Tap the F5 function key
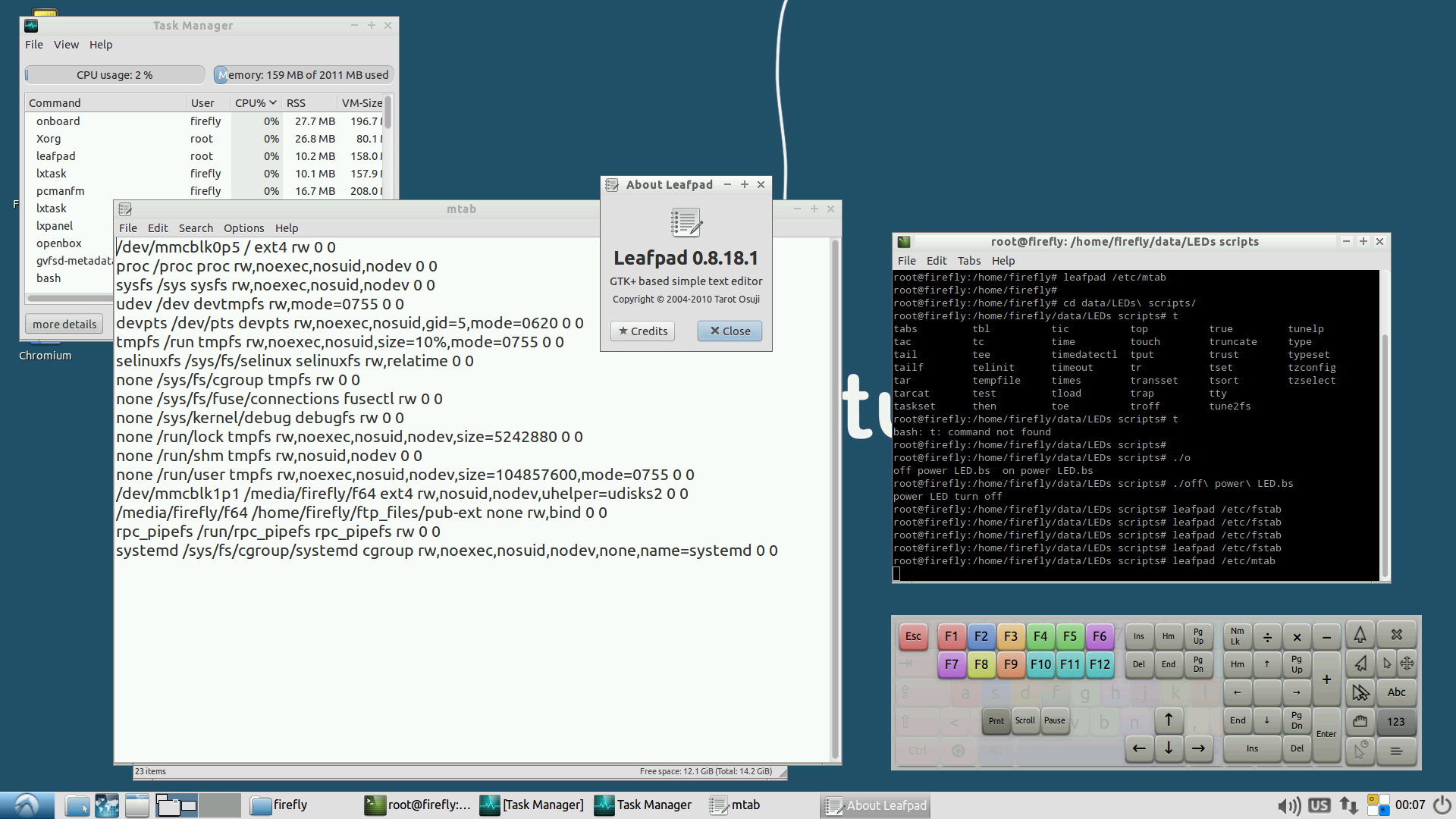The height and width of the screenshot is (819, 1456). coord(1069,636)
